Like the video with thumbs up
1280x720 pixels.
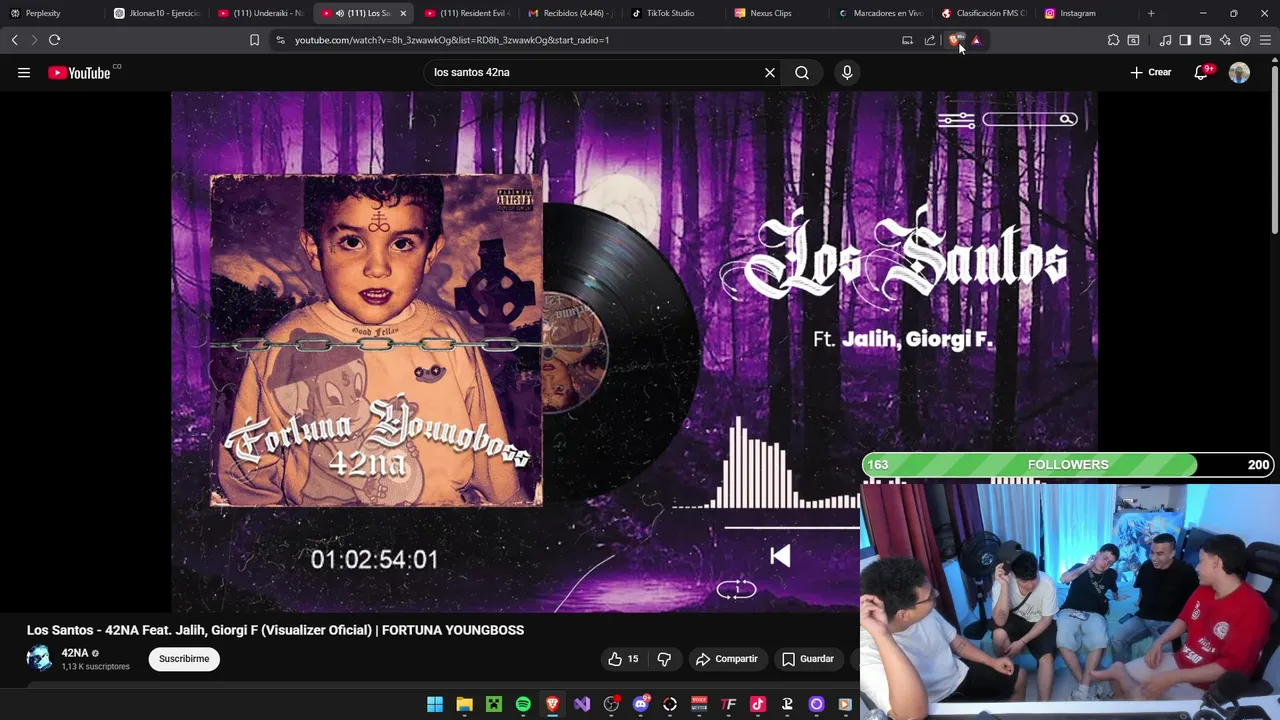click(x=622, y=659)
